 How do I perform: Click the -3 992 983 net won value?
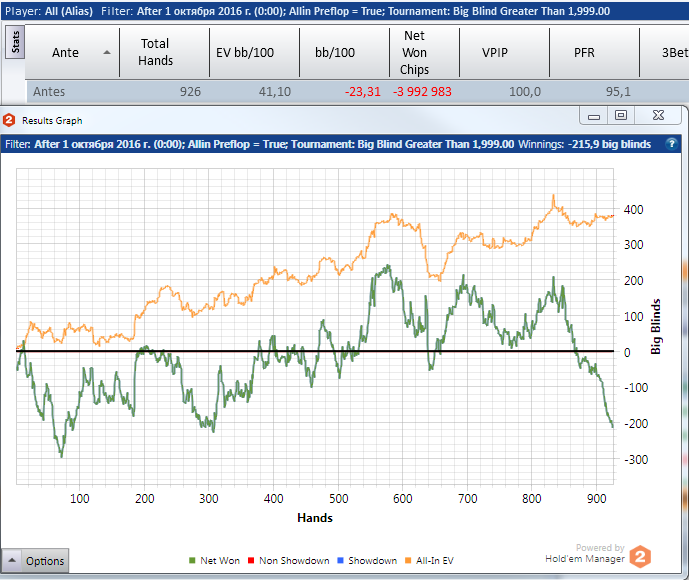point(422,92)
